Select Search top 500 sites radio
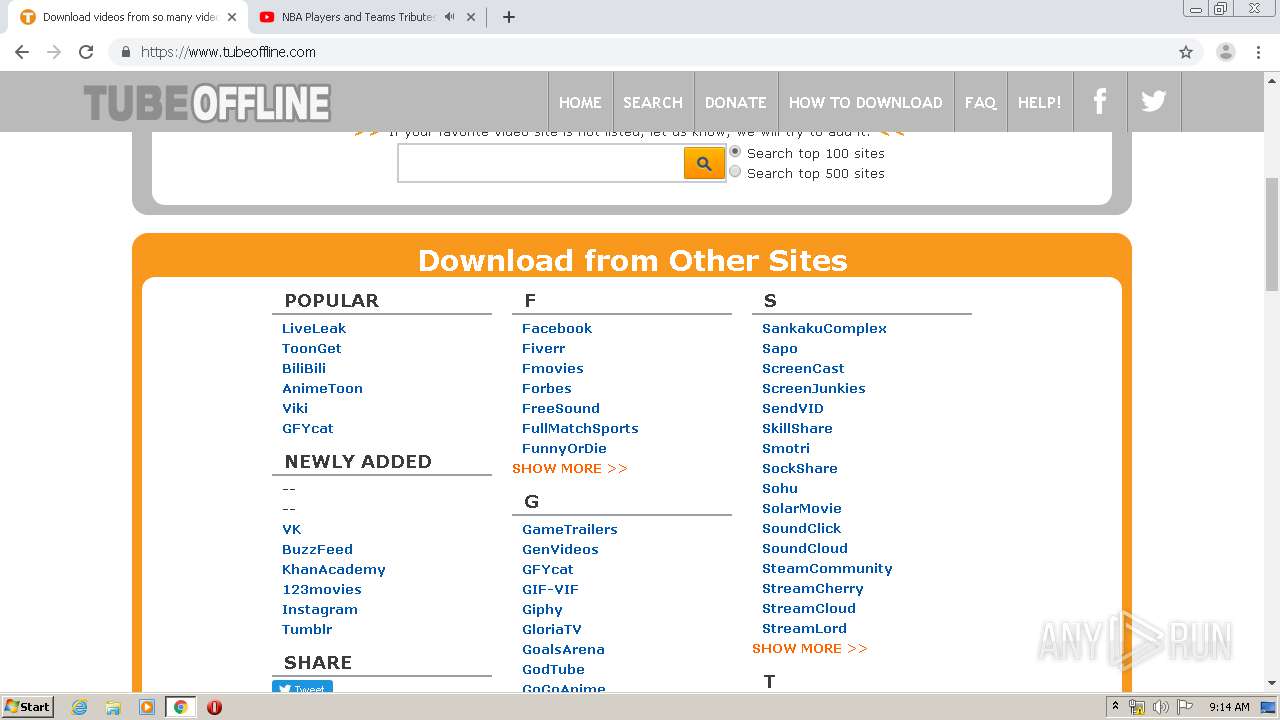 [x=735, y=172]
